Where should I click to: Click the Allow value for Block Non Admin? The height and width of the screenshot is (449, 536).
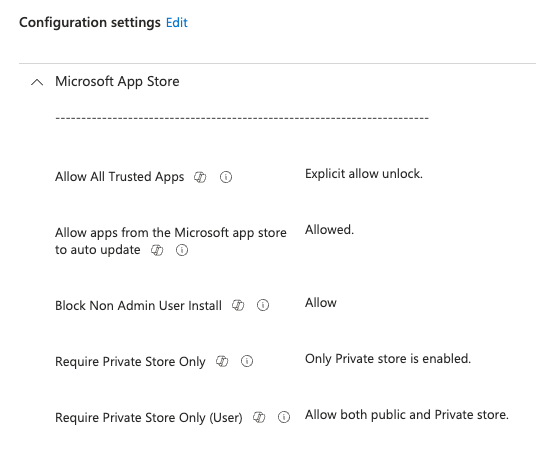pyautogui.click(x=321, y=303)
